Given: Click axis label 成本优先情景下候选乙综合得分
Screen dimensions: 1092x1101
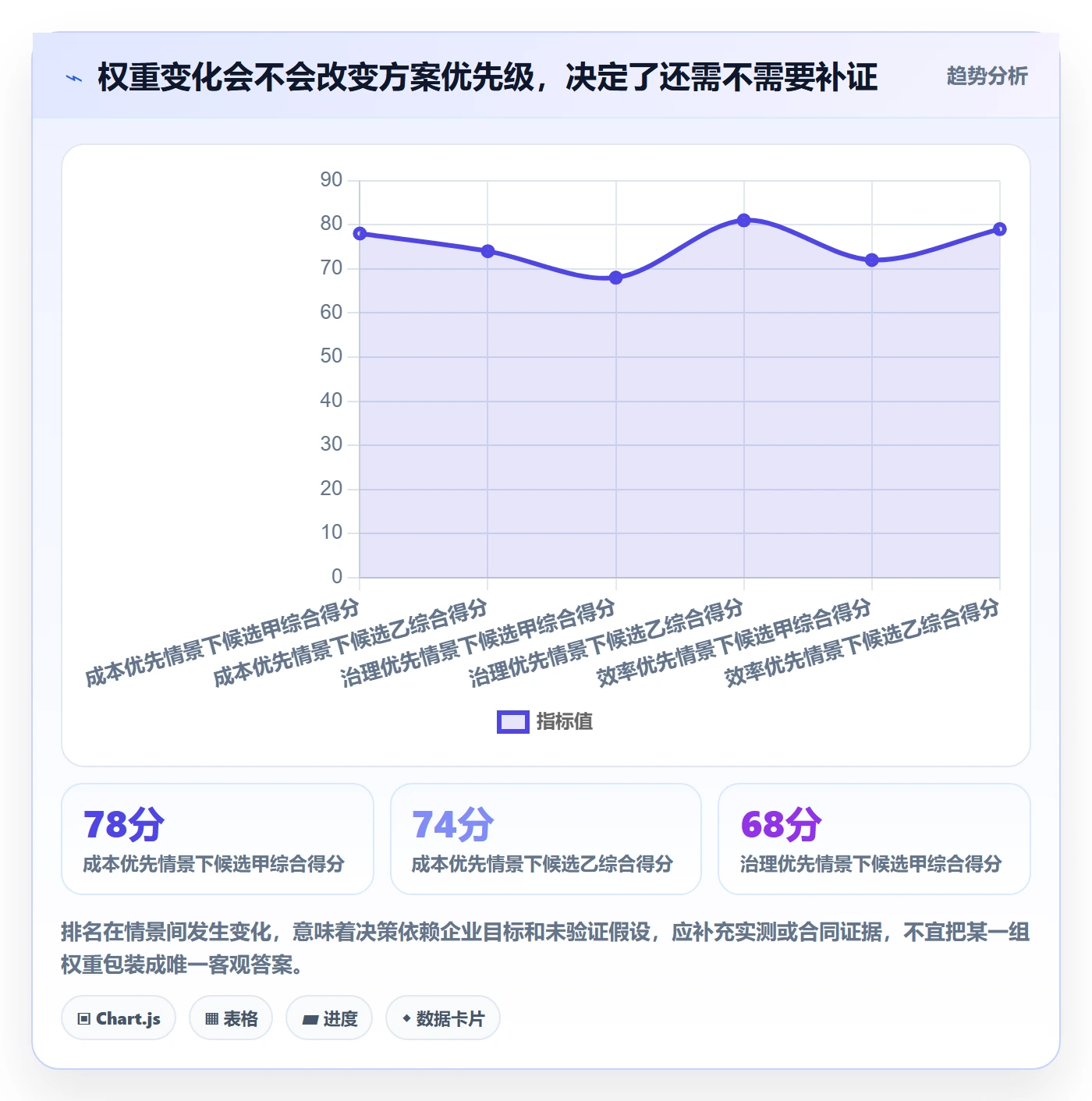Looking at the screenshot, I should [x=350, y=643].
